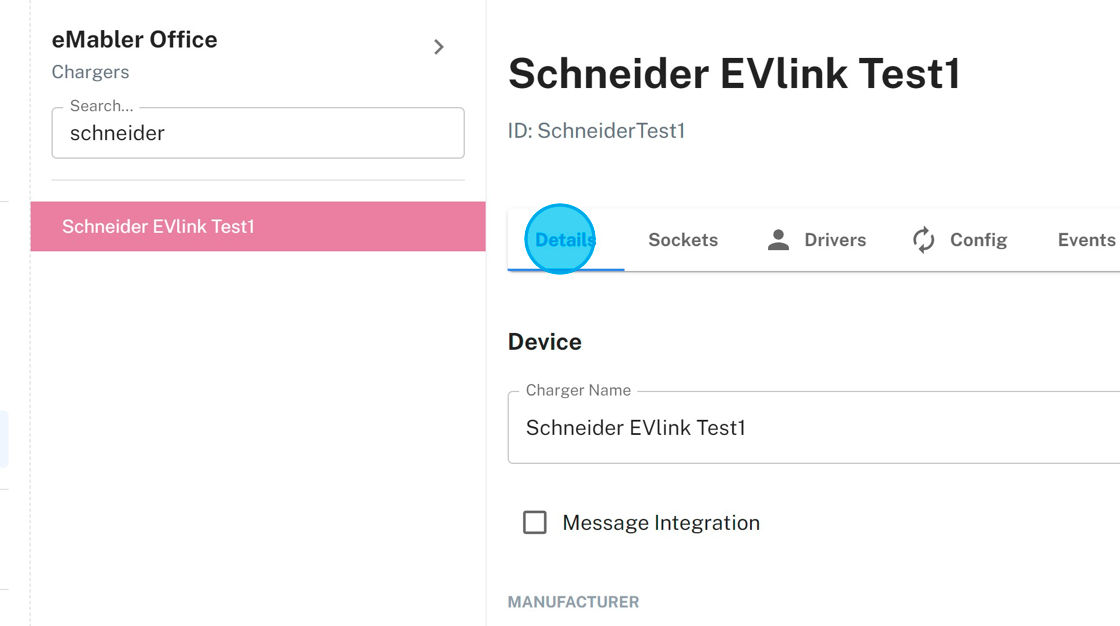Enable the Message Integration checkbox
Screen dimensions: 1120x626
pos(535,522)
